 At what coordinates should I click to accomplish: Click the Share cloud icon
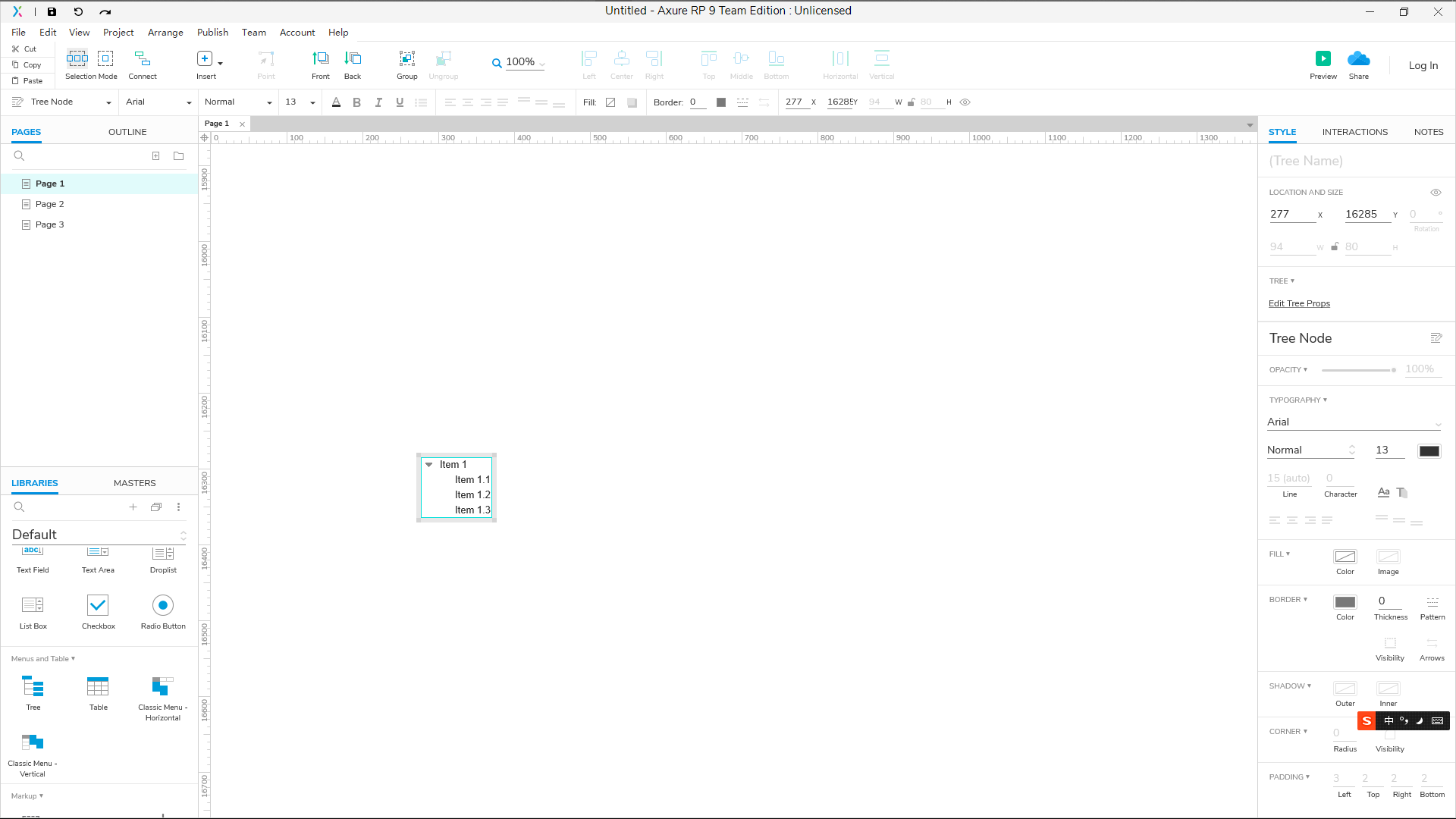[x=1358, y=59]
